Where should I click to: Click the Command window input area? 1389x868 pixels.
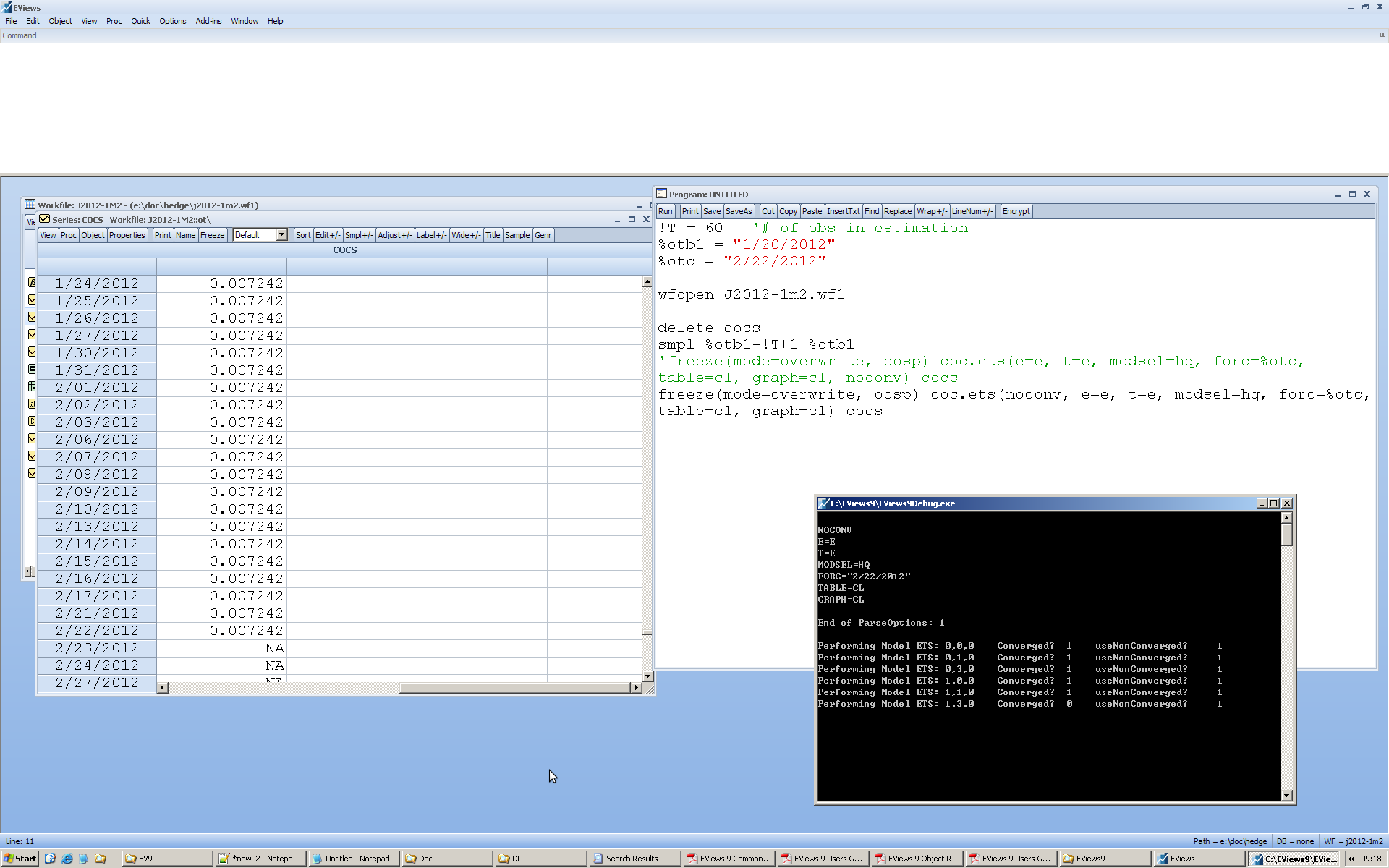click(x=693, y=107)
